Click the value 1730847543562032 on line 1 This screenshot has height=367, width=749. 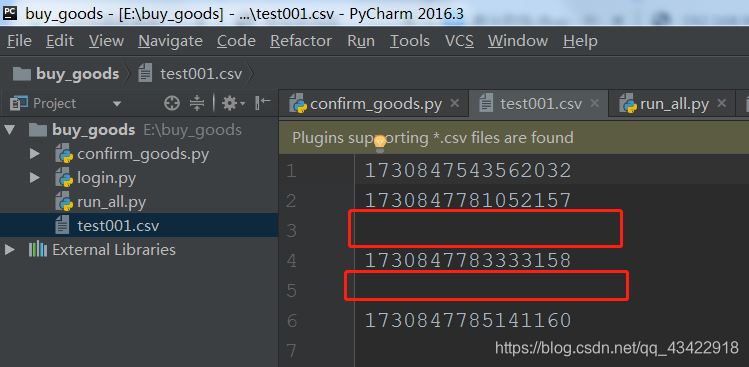tap(468, 171)
